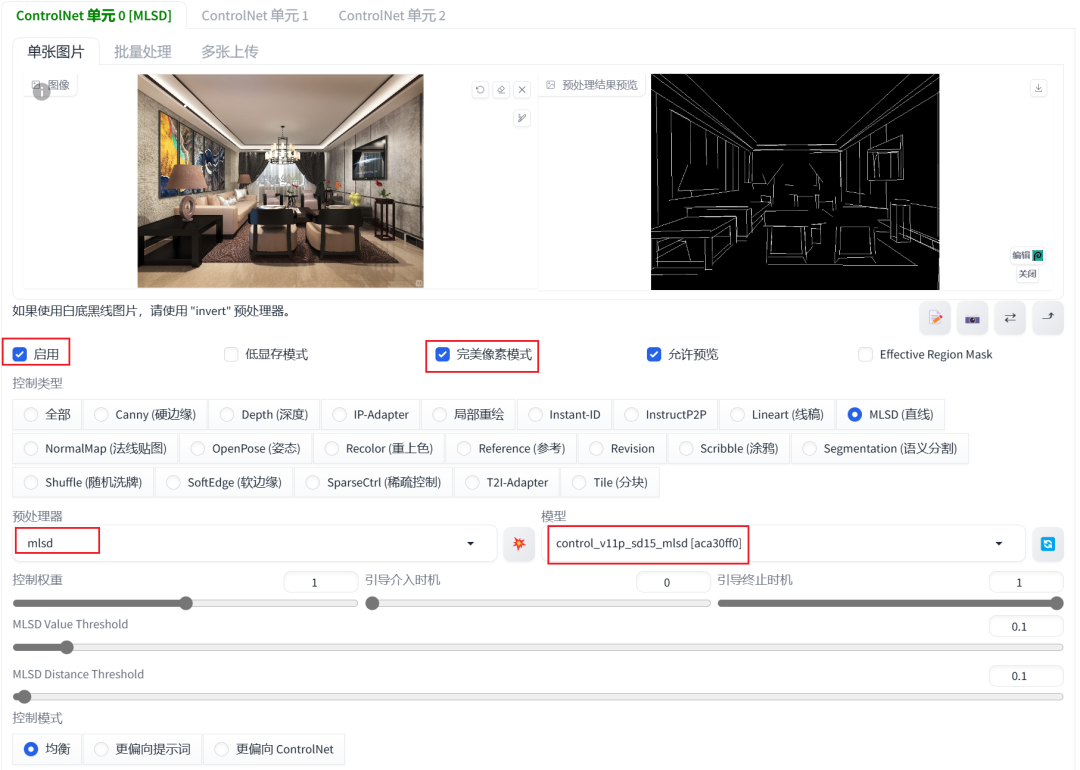Image resolution: width=1080 pixels, height=770 pixels.
Task: Click the 引导终止时机 slider handle
Action: (x=1057, y=603)
